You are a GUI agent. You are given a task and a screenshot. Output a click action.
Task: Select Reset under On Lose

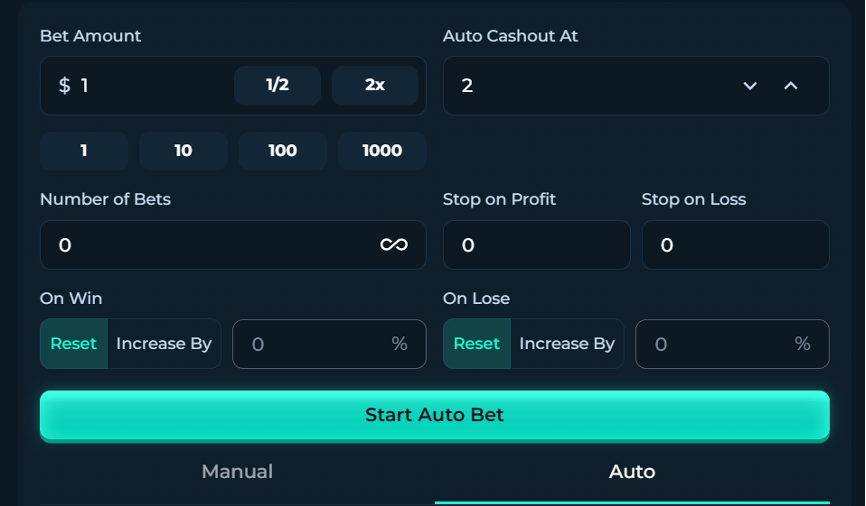pos(477,344)
